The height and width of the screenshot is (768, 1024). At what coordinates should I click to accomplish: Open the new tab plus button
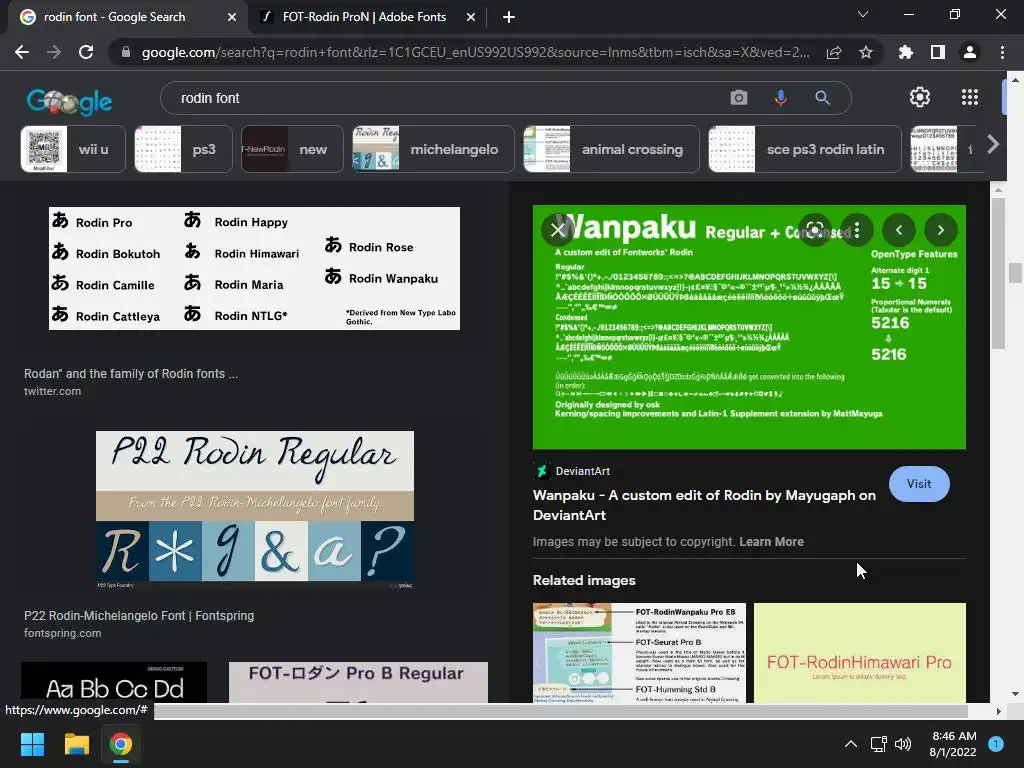click(509, 18)
